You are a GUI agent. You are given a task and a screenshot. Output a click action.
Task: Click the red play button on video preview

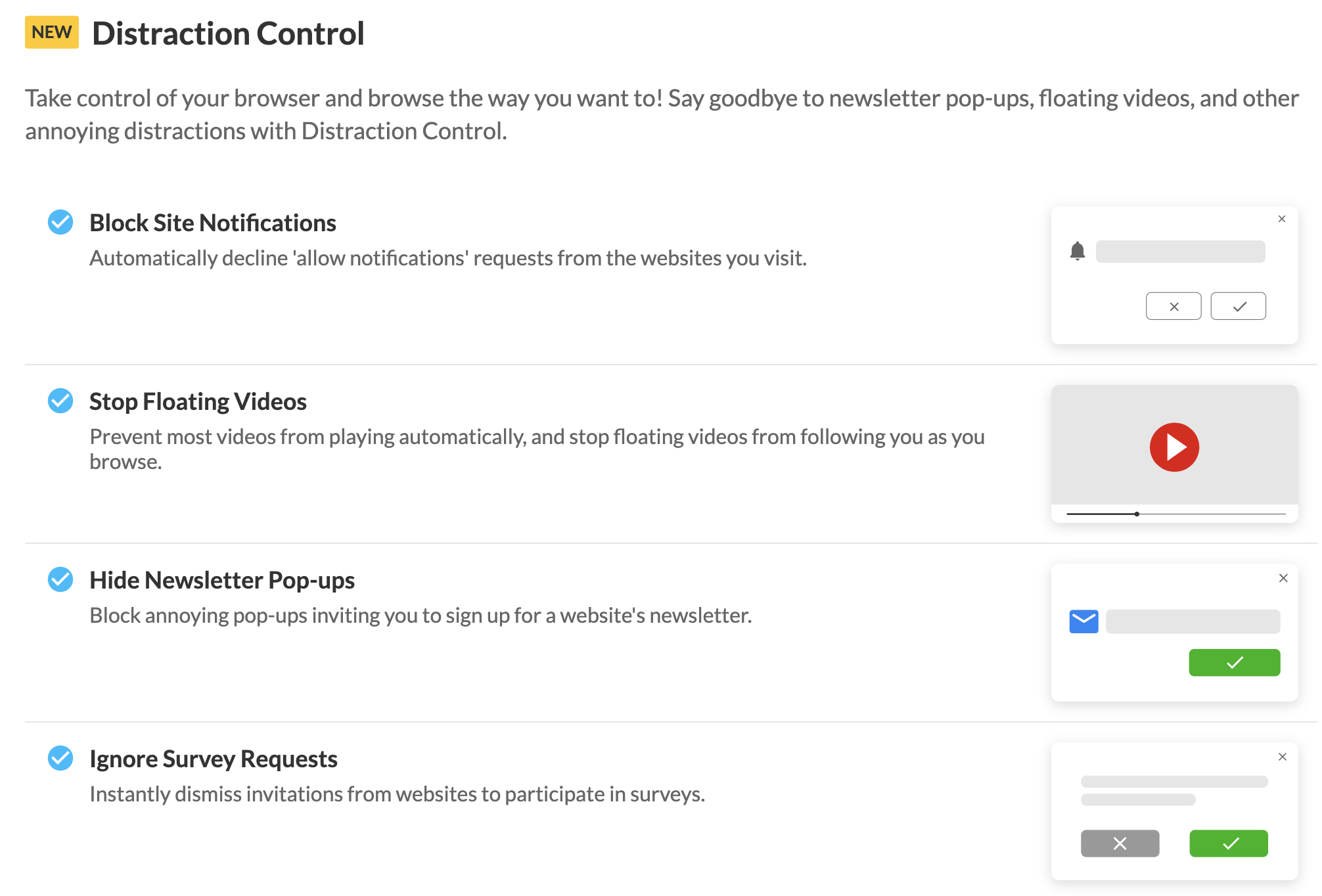click(1174, 447)
